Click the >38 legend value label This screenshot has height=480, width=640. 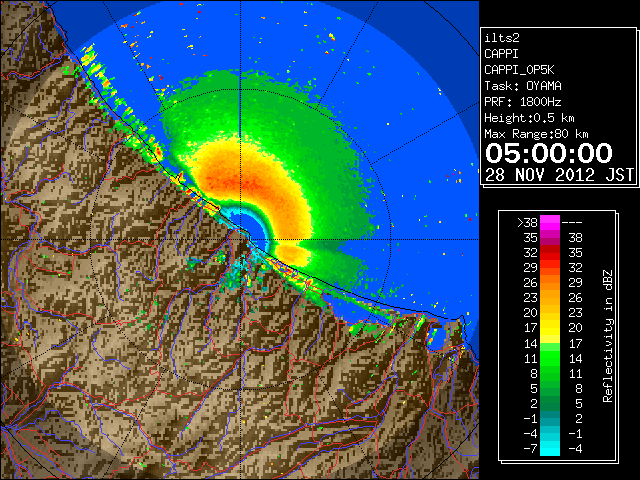point(527,223)
